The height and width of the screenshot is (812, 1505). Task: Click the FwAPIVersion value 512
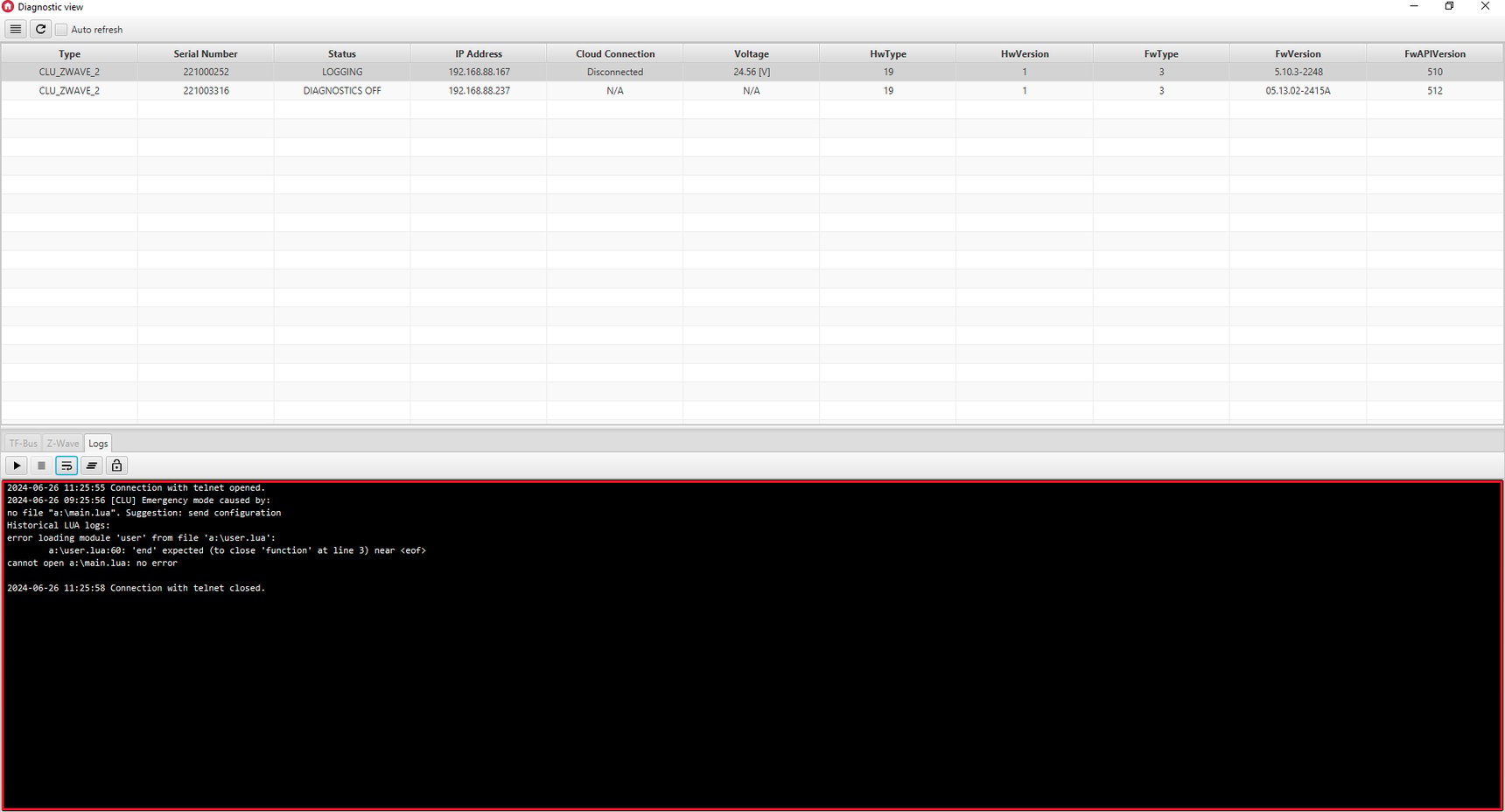point(1435,90)
